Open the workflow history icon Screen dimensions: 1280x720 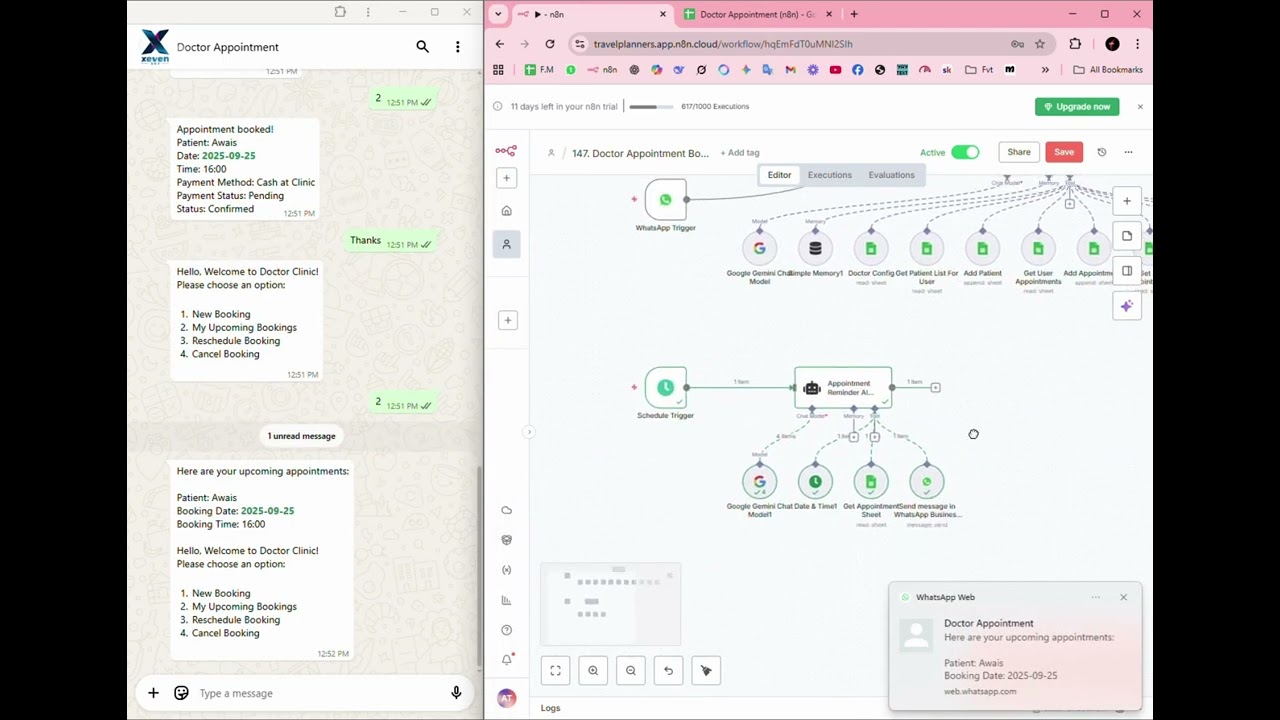point(1101,152)
